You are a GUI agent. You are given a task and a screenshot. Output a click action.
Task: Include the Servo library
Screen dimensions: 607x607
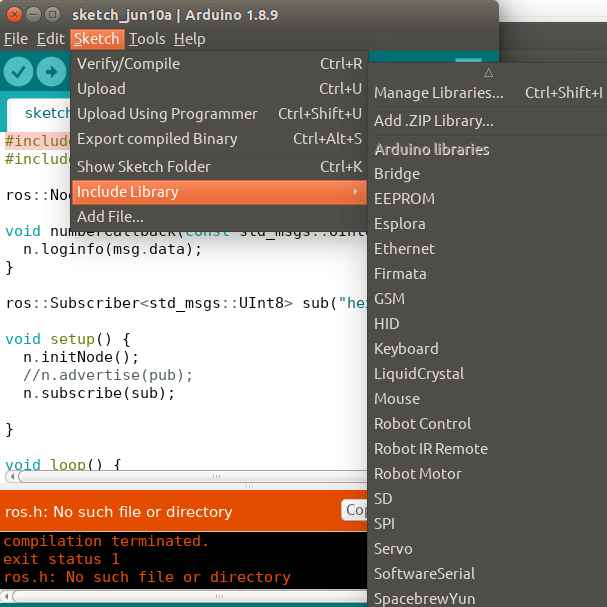[x=488, y=549]
